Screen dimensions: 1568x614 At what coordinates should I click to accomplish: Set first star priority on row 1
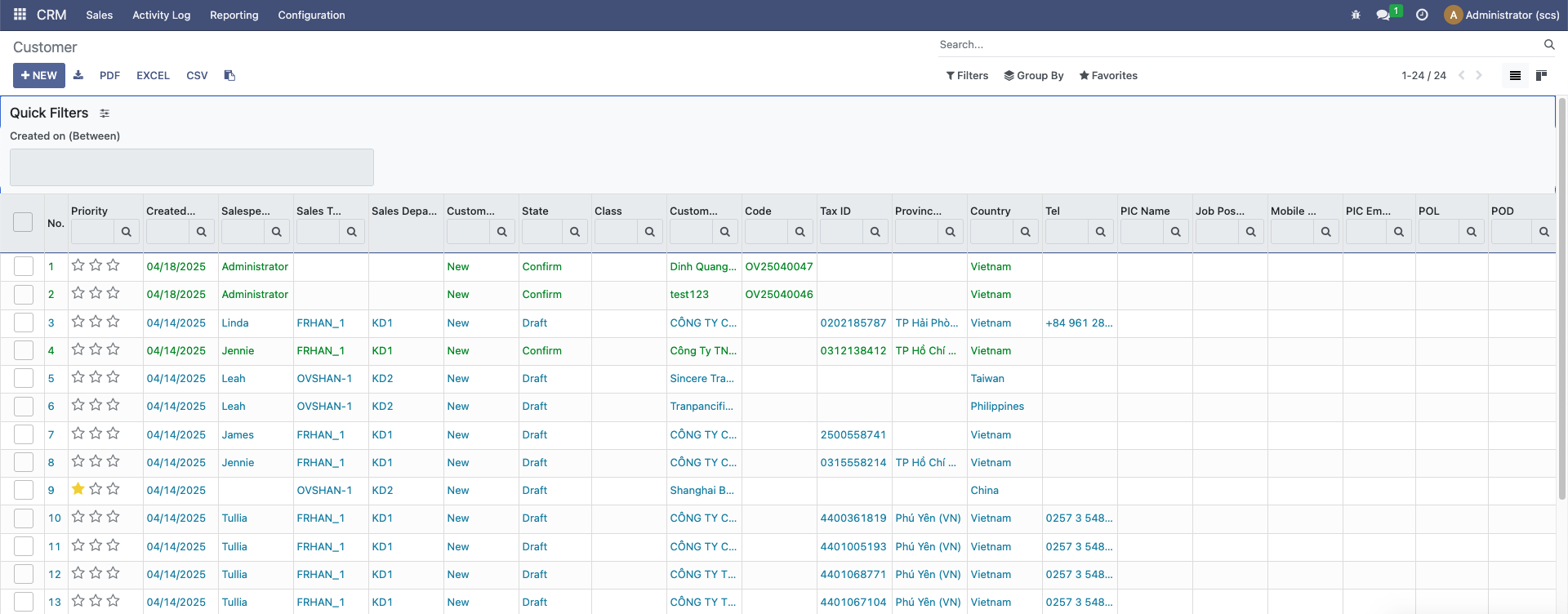pos(78,265)
